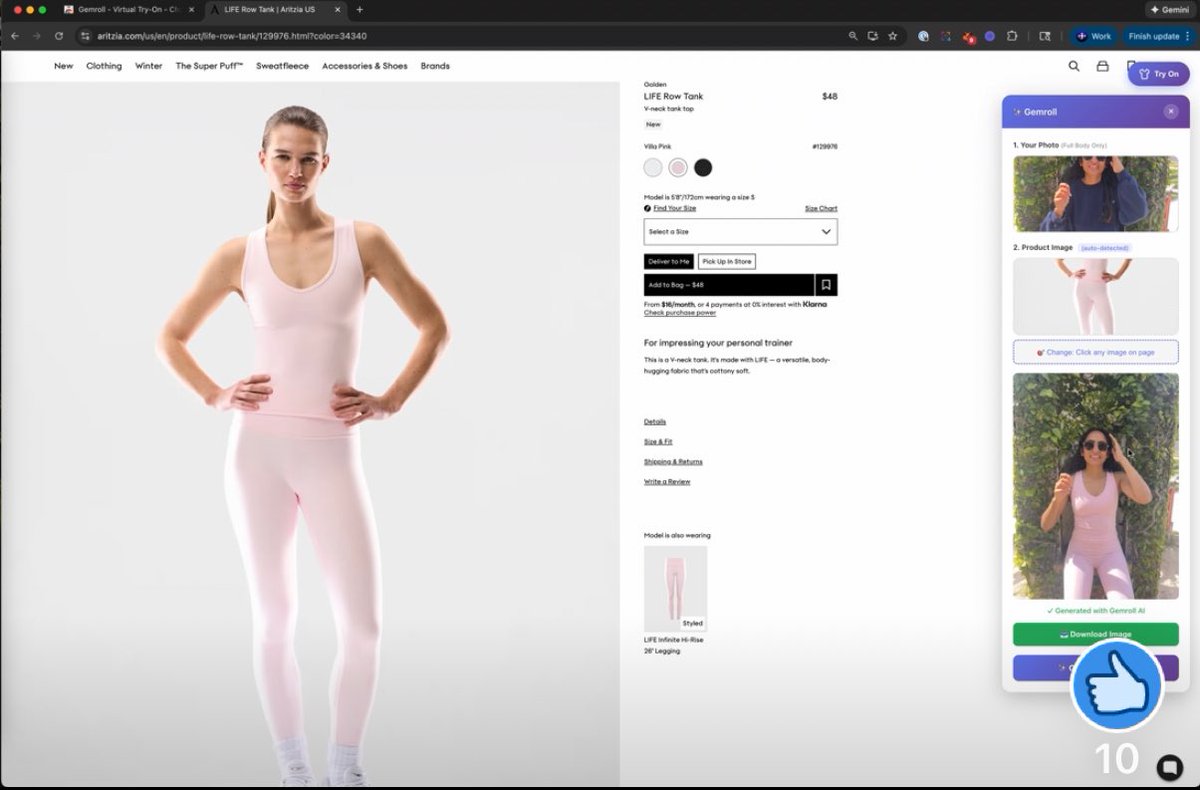This screenshot has width=1200, height=790.
Task: Click the New badge under product name
Action: 653,125
